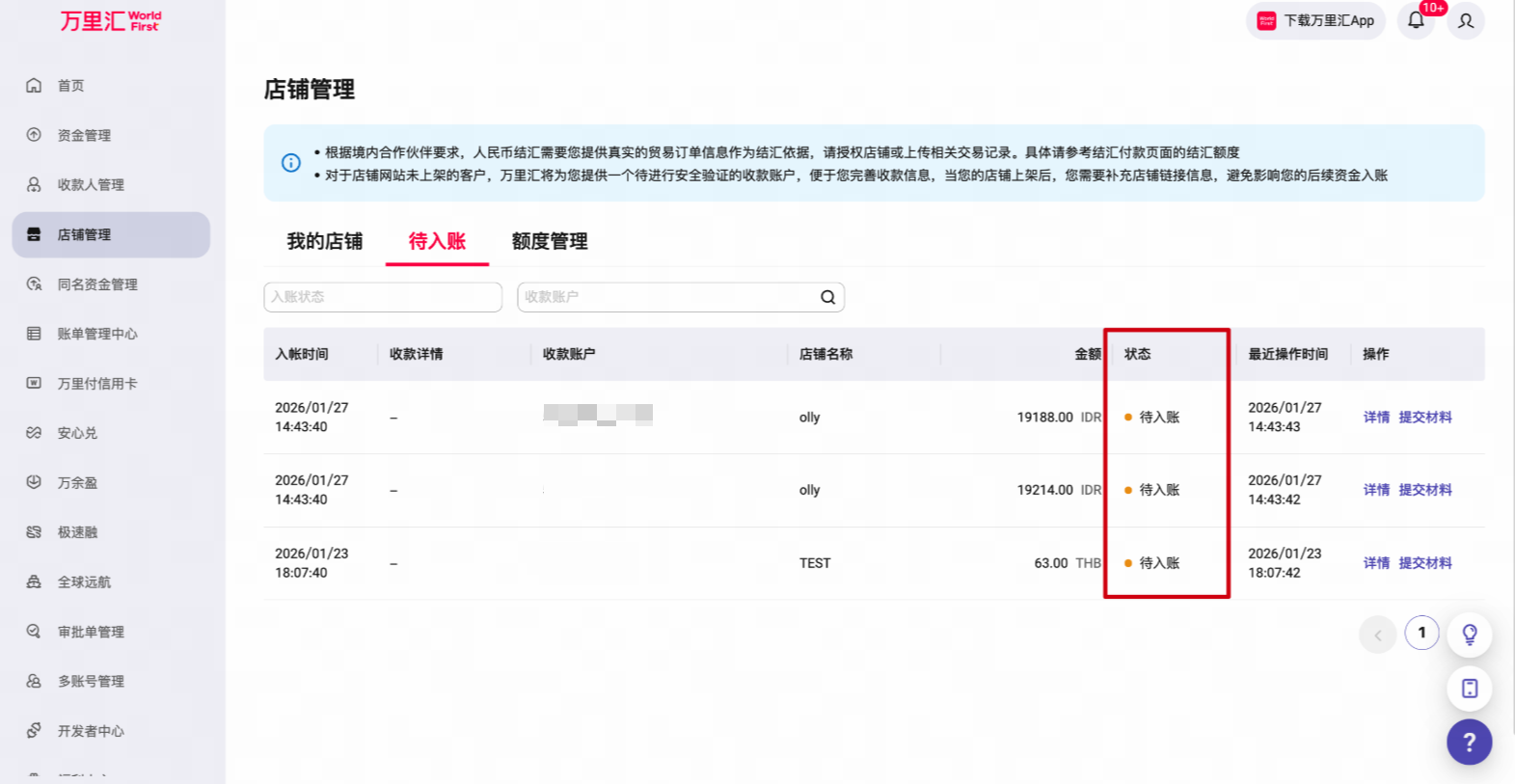Click the 金额 column header

1088,354
